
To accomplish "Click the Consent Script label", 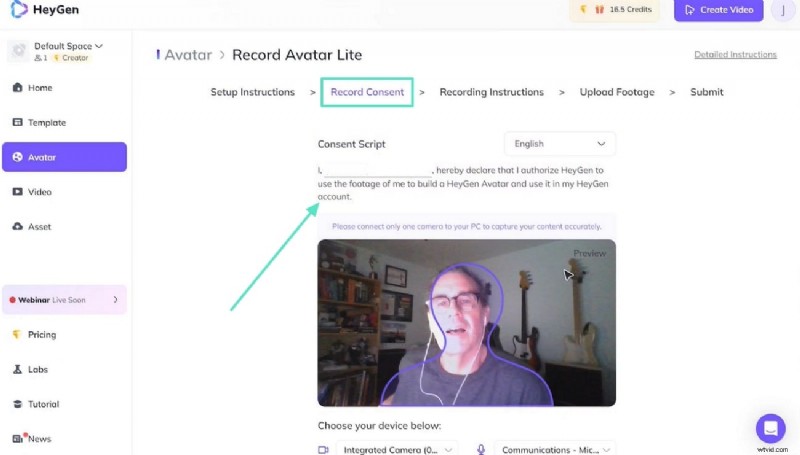I will tap(352, 144).
